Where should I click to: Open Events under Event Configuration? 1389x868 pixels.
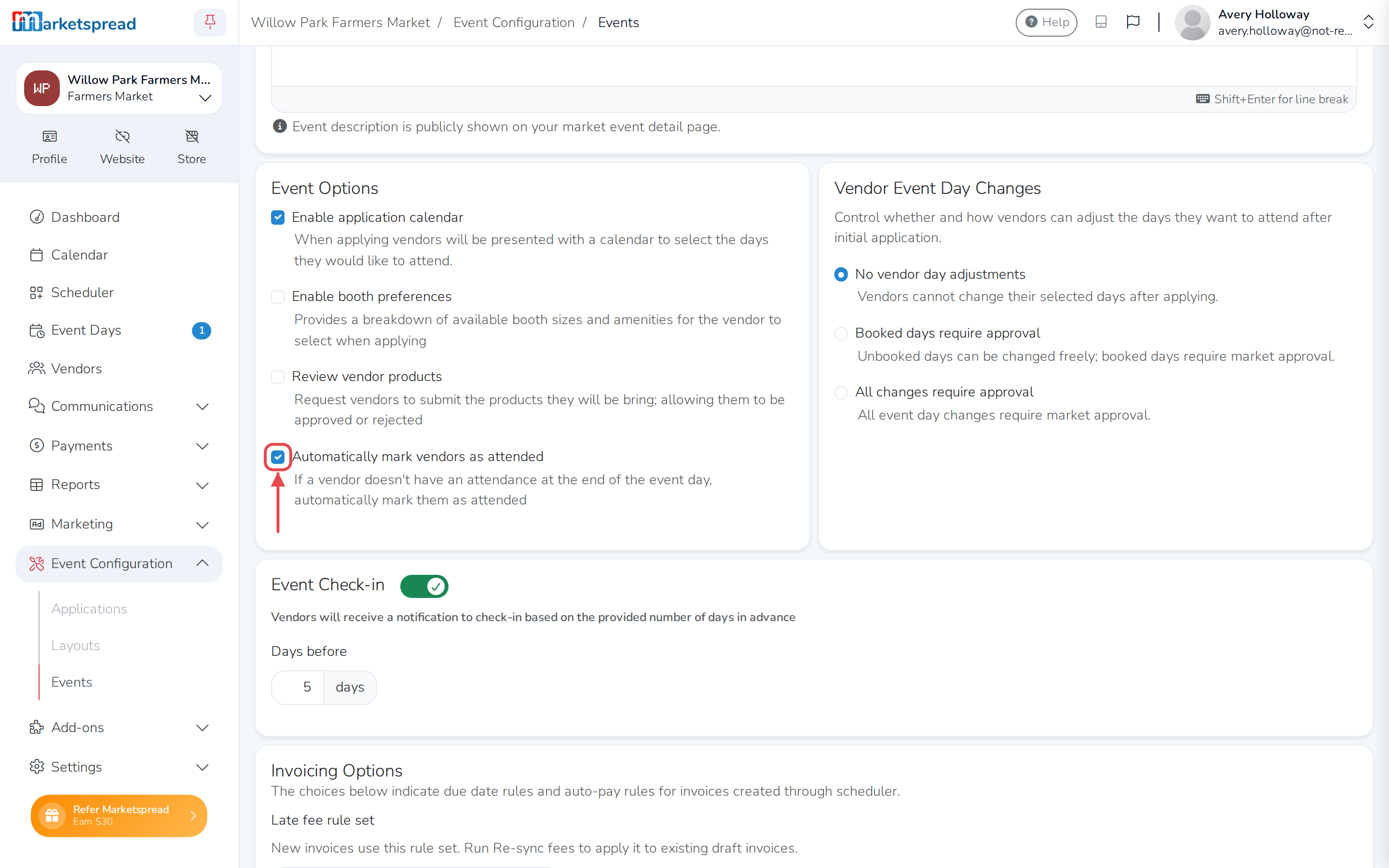point(72,682)
